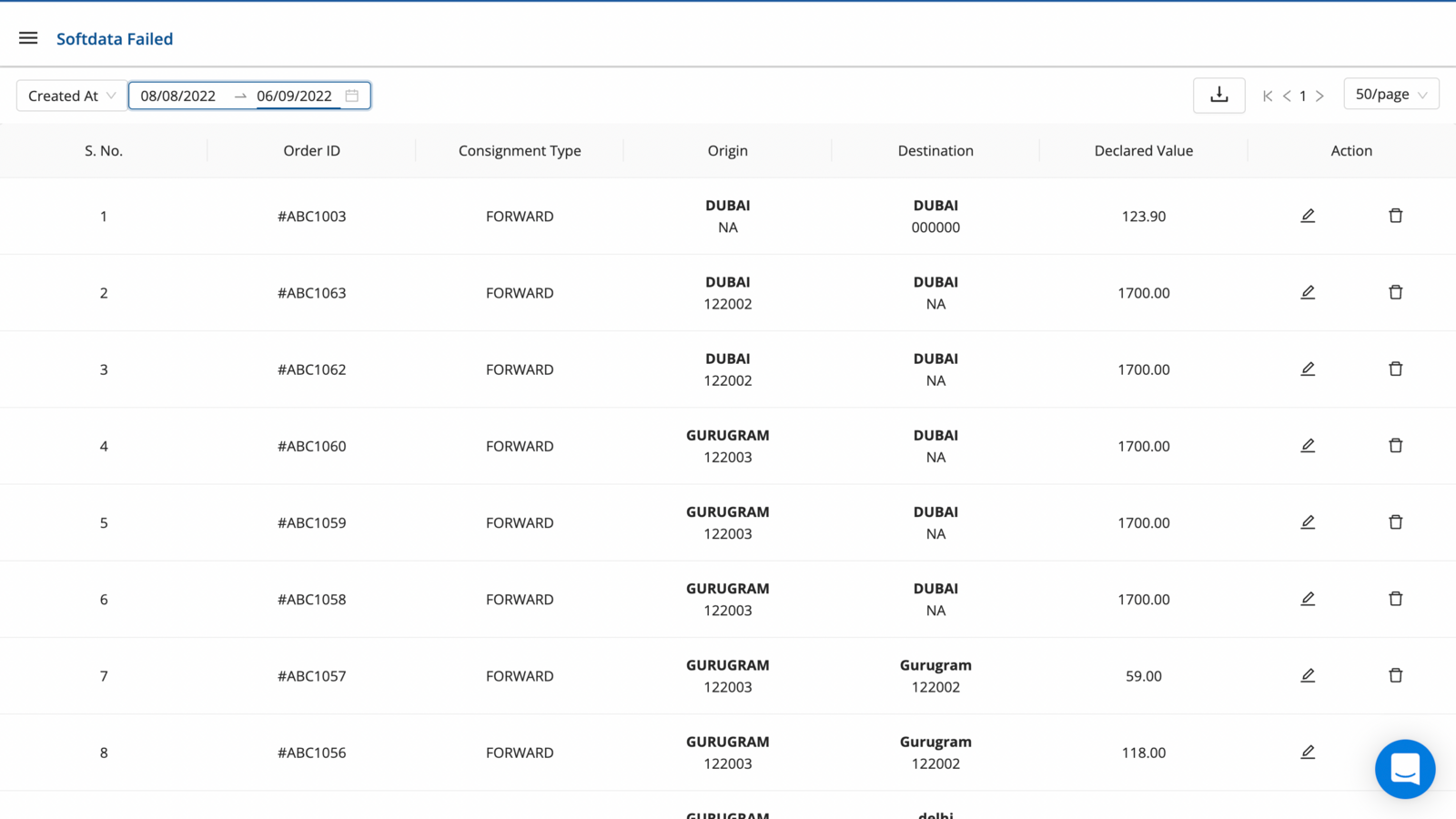
Task: Click the Order ID column header
Action: pyautogui.click(x=311, y=151)
